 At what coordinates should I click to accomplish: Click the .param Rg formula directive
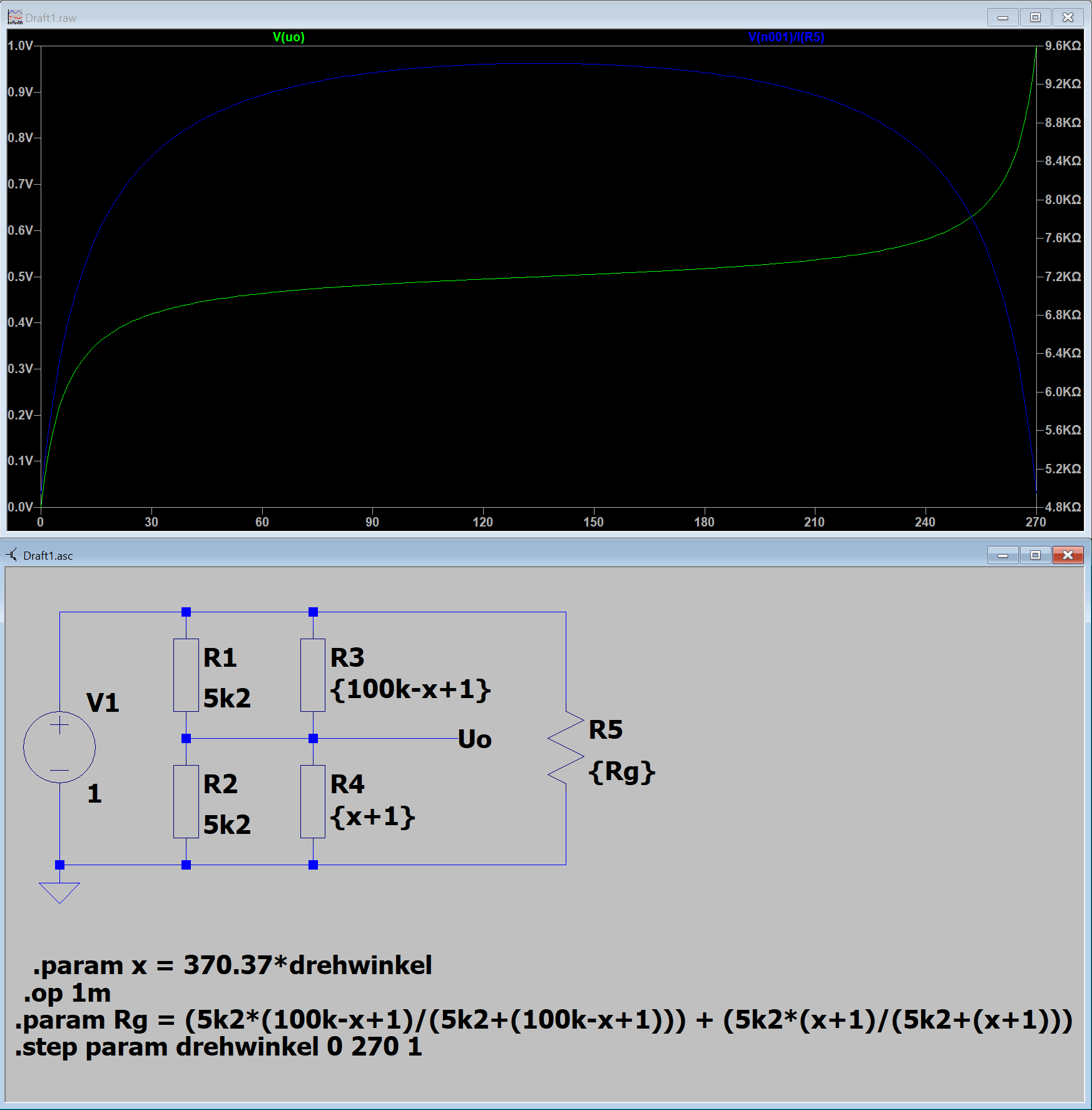tap(544, 1020)
